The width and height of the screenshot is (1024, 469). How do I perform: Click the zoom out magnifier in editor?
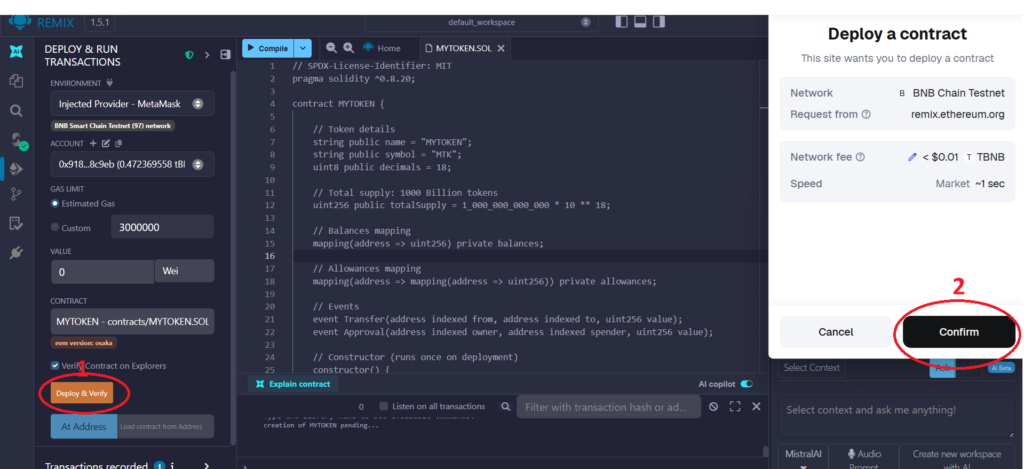click(x=330, y=48)
